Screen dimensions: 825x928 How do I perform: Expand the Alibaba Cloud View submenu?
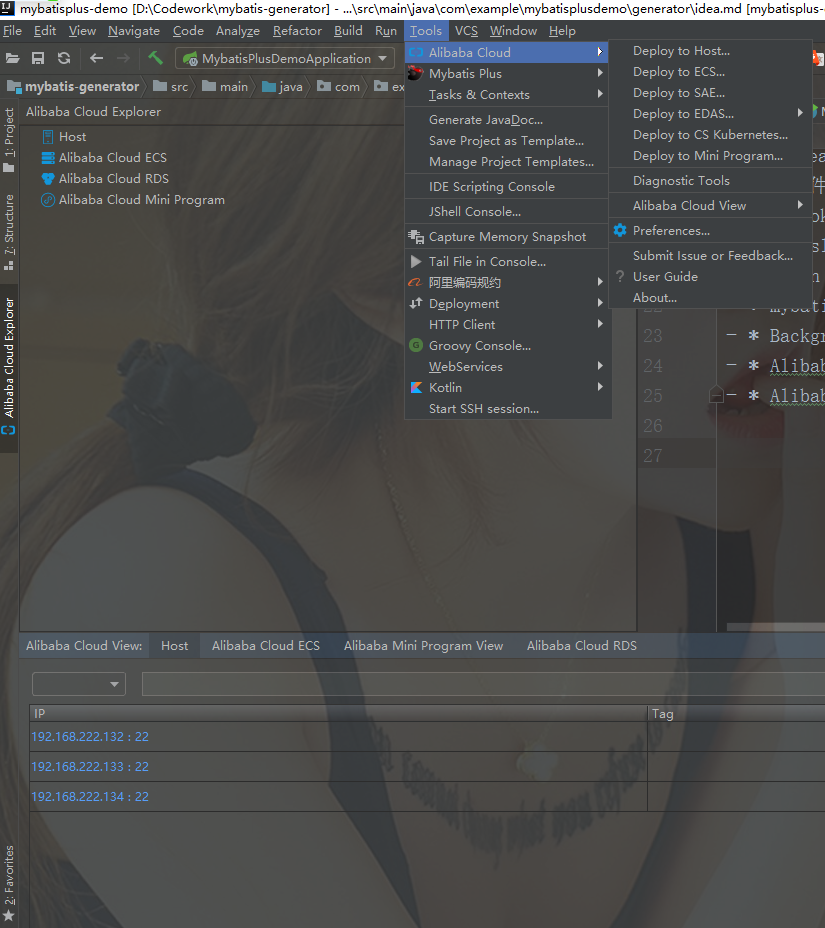(710, 205)
